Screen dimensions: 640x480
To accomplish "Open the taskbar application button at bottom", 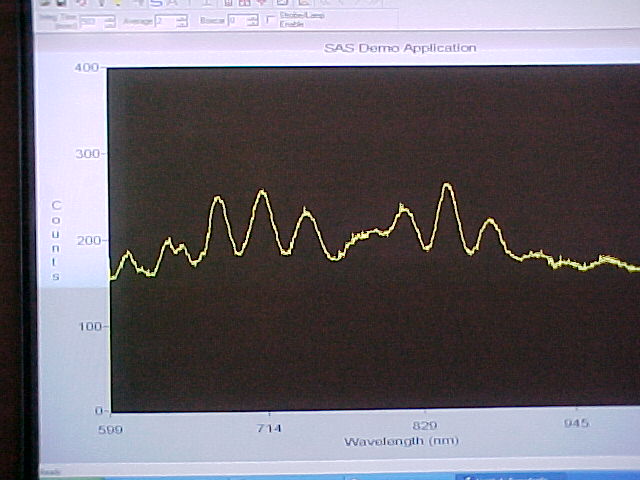I will click(500, 476).
